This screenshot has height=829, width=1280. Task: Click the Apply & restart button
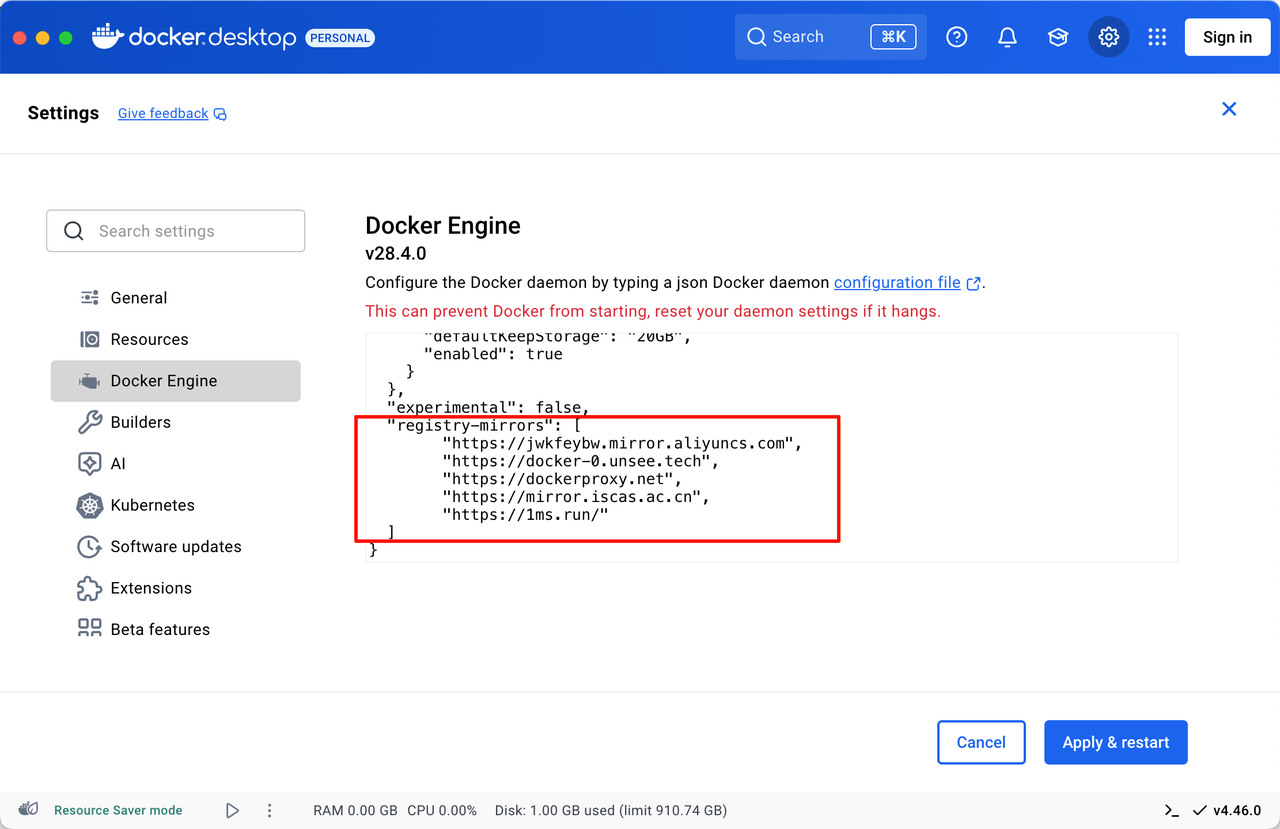coord(1115,742)
